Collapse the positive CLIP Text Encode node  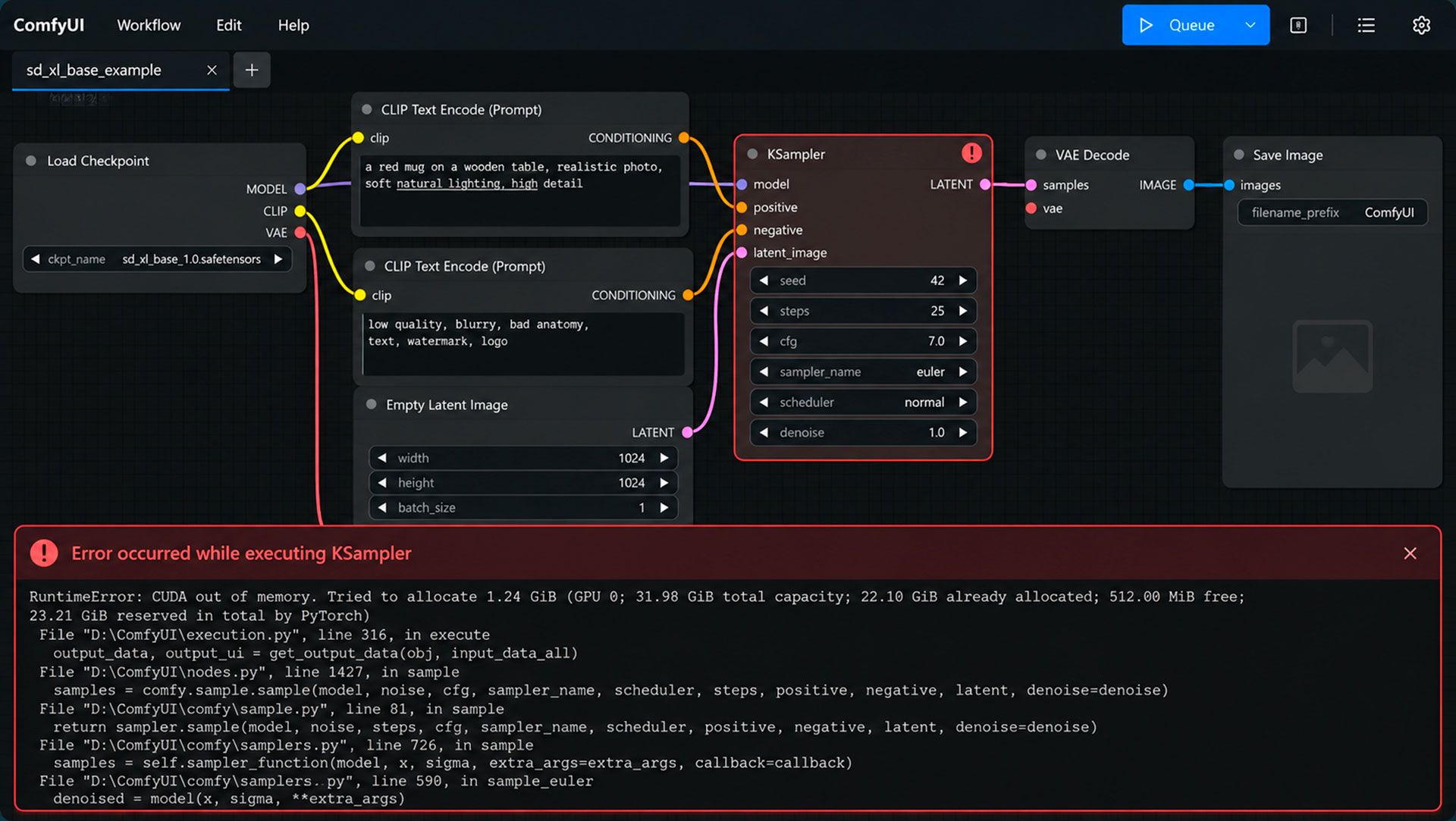pyautogui.click(x=367, y=109)
